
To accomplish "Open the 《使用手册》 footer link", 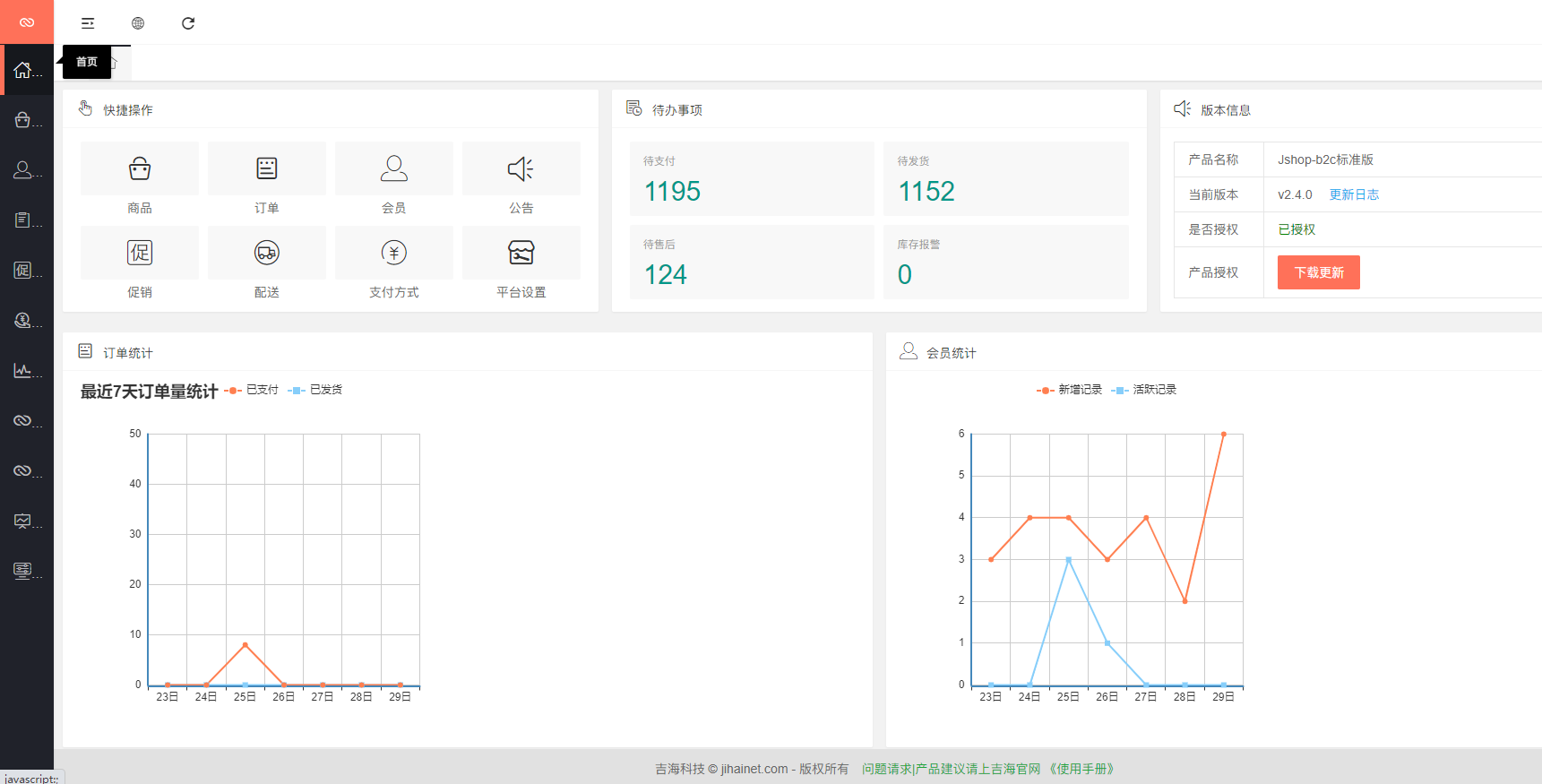I will coord(1081,769).
